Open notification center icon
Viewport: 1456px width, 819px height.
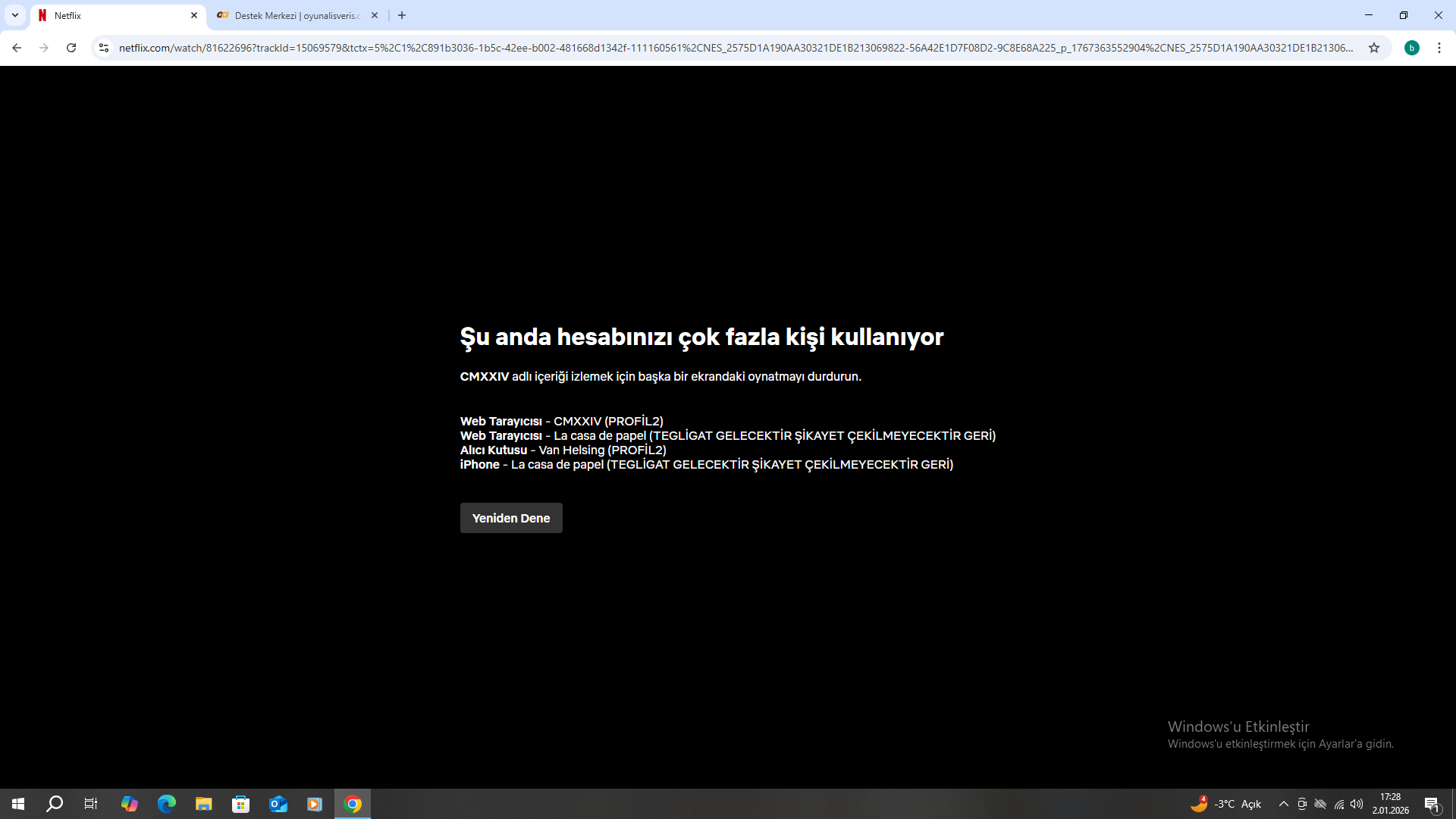point(1432,804)
